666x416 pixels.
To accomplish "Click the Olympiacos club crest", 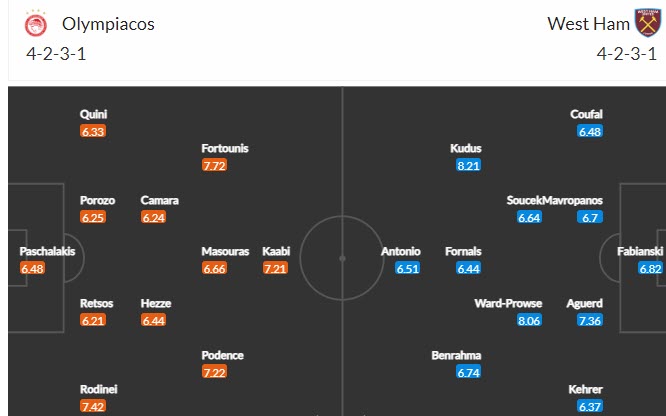I will click(25, 22).
